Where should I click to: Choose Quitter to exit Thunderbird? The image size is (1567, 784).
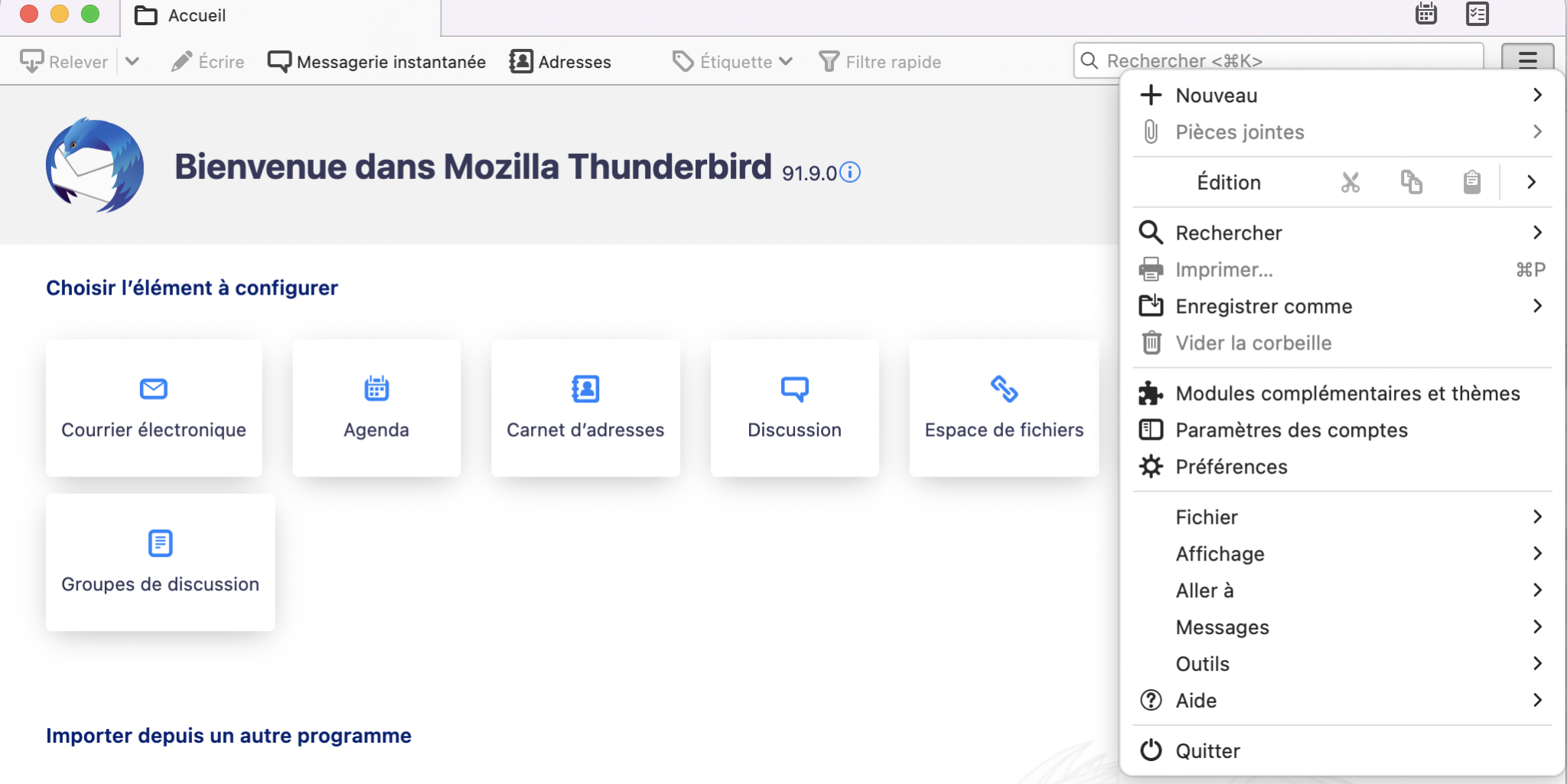(x=1341, y=751)
